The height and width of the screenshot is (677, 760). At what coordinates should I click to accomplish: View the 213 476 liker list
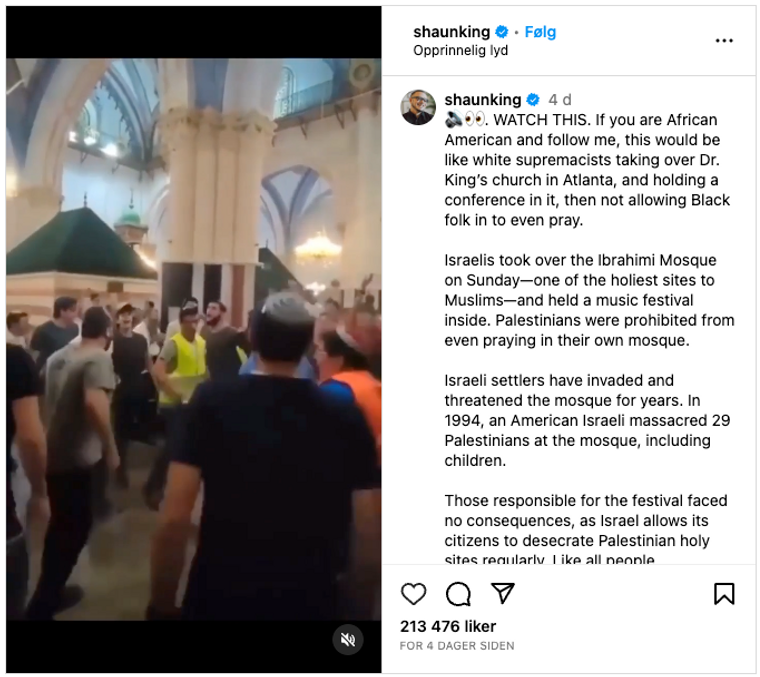click(448, 626)
